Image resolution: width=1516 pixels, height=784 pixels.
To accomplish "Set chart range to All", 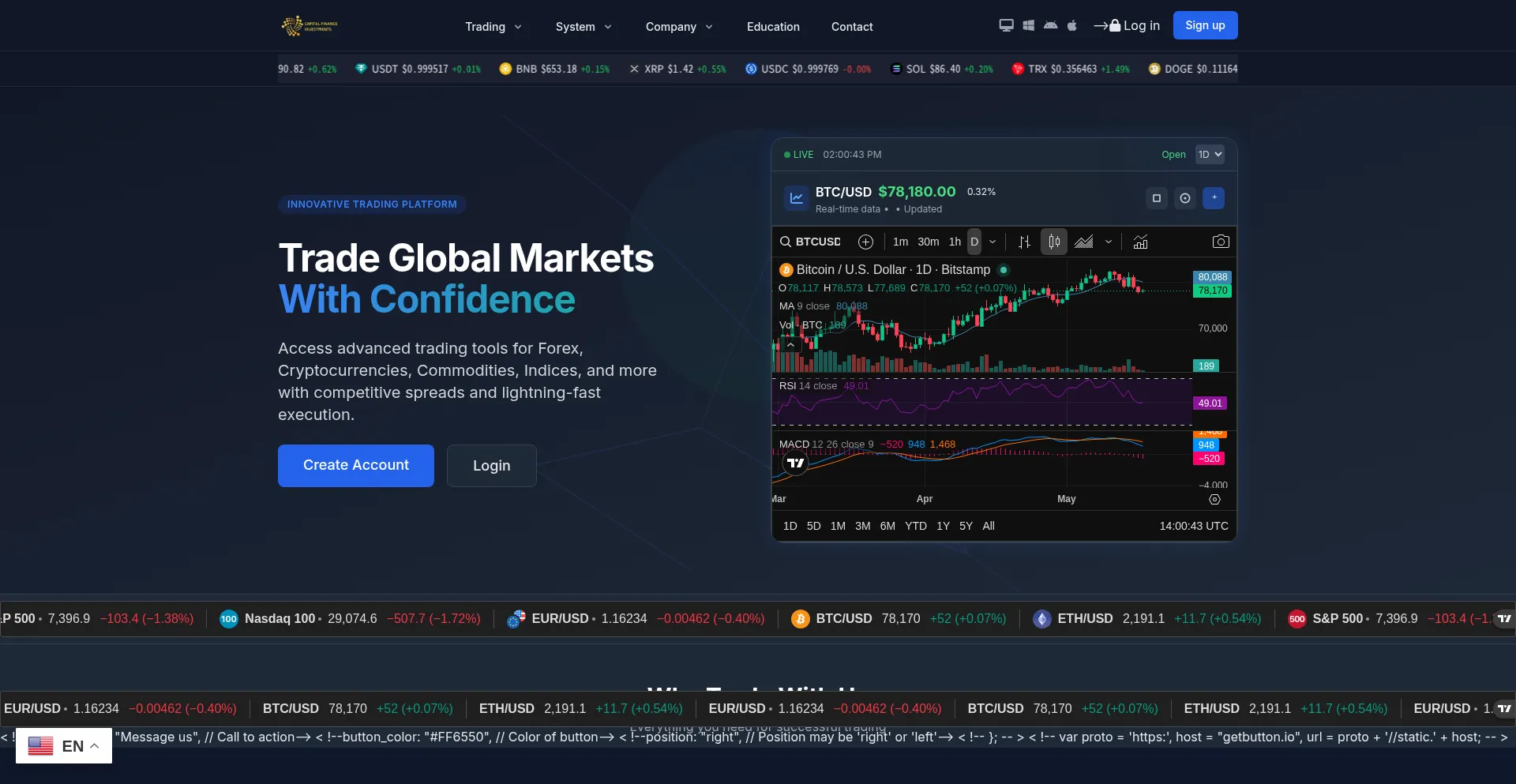I will pyautogui.click(x=989, y=526).
